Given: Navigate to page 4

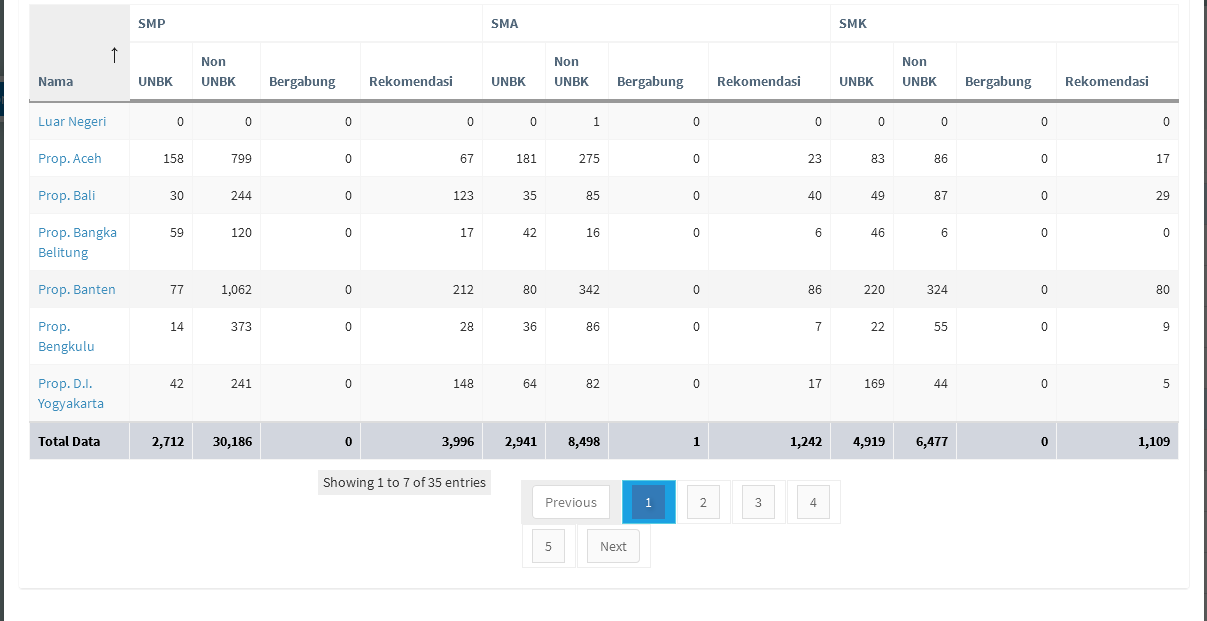Looking at the screenshot, I should tap(813, 502).
